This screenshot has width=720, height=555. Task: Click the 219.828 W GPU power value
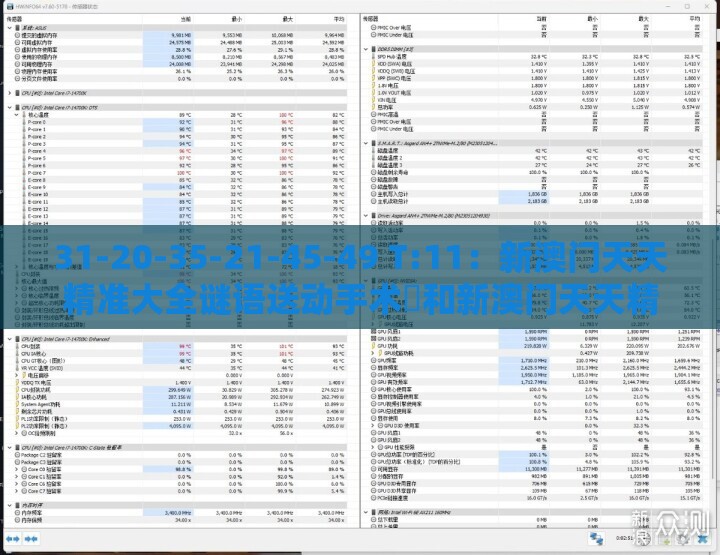(x=535, y=346)
